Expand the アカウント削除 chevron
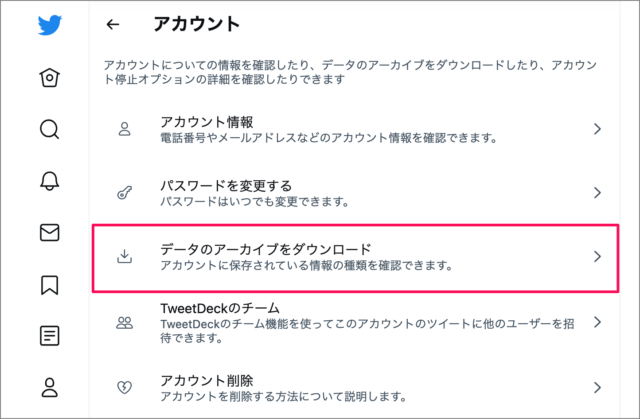Image resolution: width=640 pixels, height=419 pixels. (597, 386)
